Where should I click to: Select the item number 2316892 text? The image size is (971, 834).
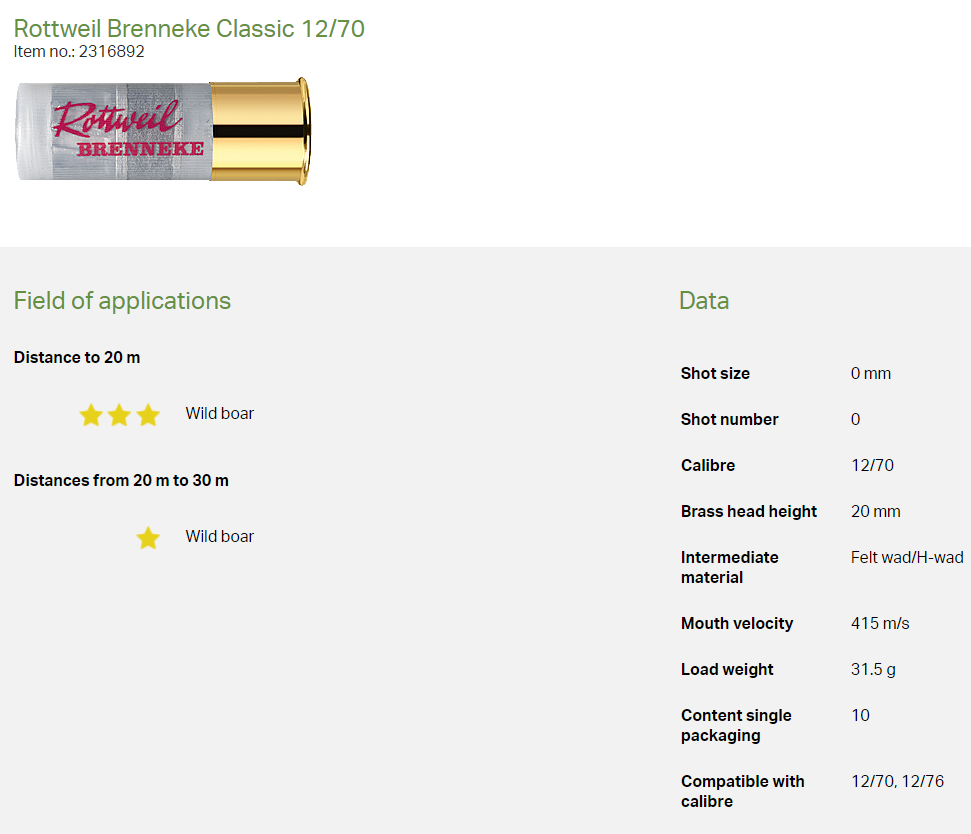[111, 51]
